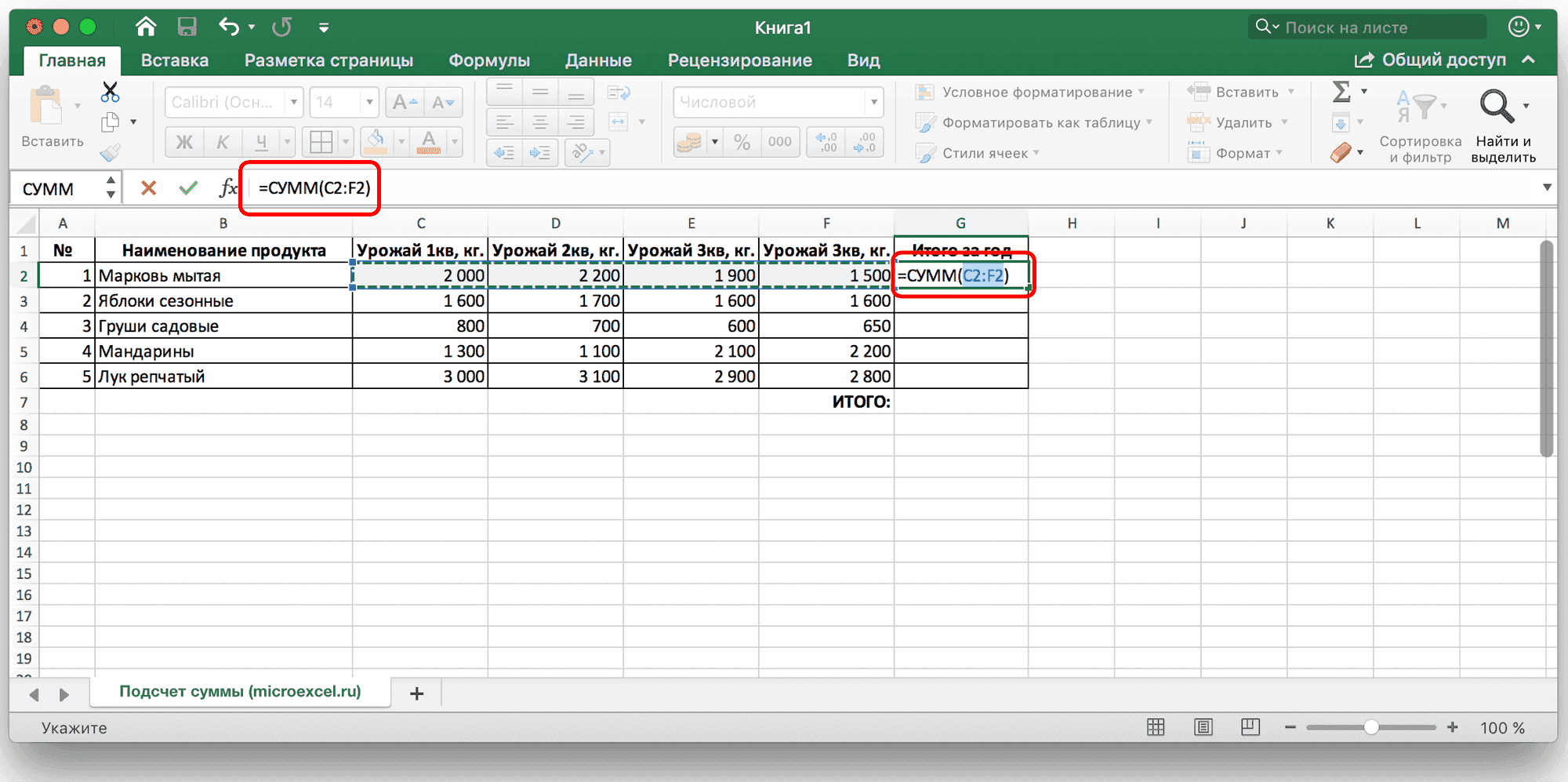Open Найти и выделить search tool
Screen dimensions: 1568x782
(x=1502, y=125)
